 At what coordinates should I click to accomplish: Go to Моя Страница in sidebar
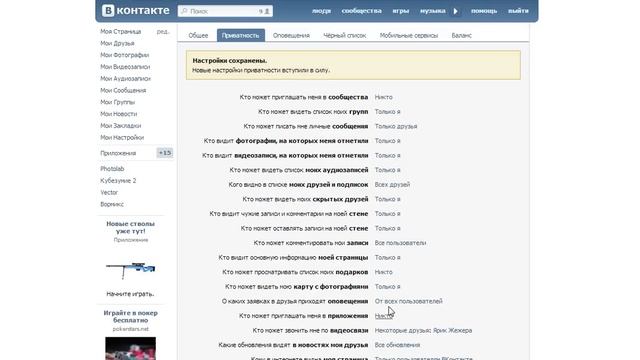pyautogui.click(x=120, y=31)
